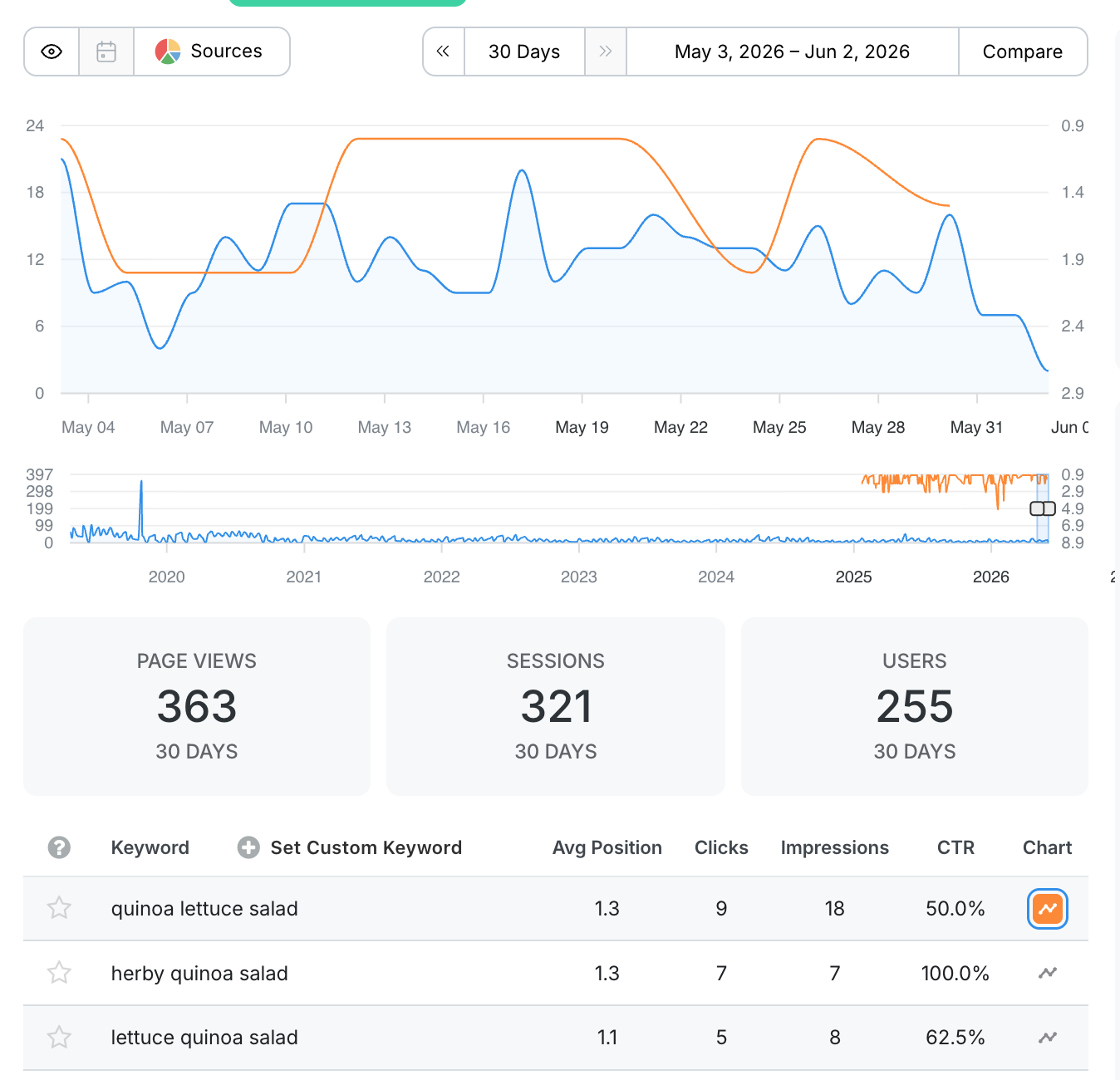Screen dimensions: 1120x1080
Task: Open date range May 3 – Jun 2, 2026
Action: pyautogui.click(x=793, y=52)
